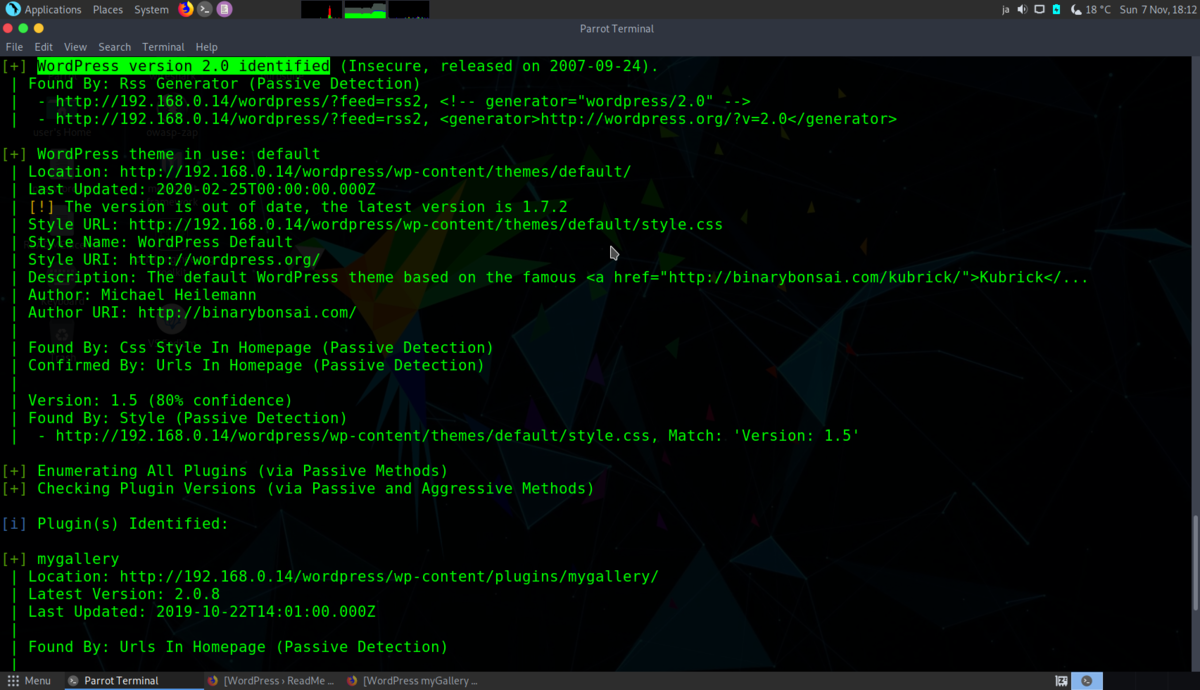This screenshot has height=690, width=1200.
Task: Switch to WordPress myGallery Firefox taskbar window
Action: click(412, 681)
